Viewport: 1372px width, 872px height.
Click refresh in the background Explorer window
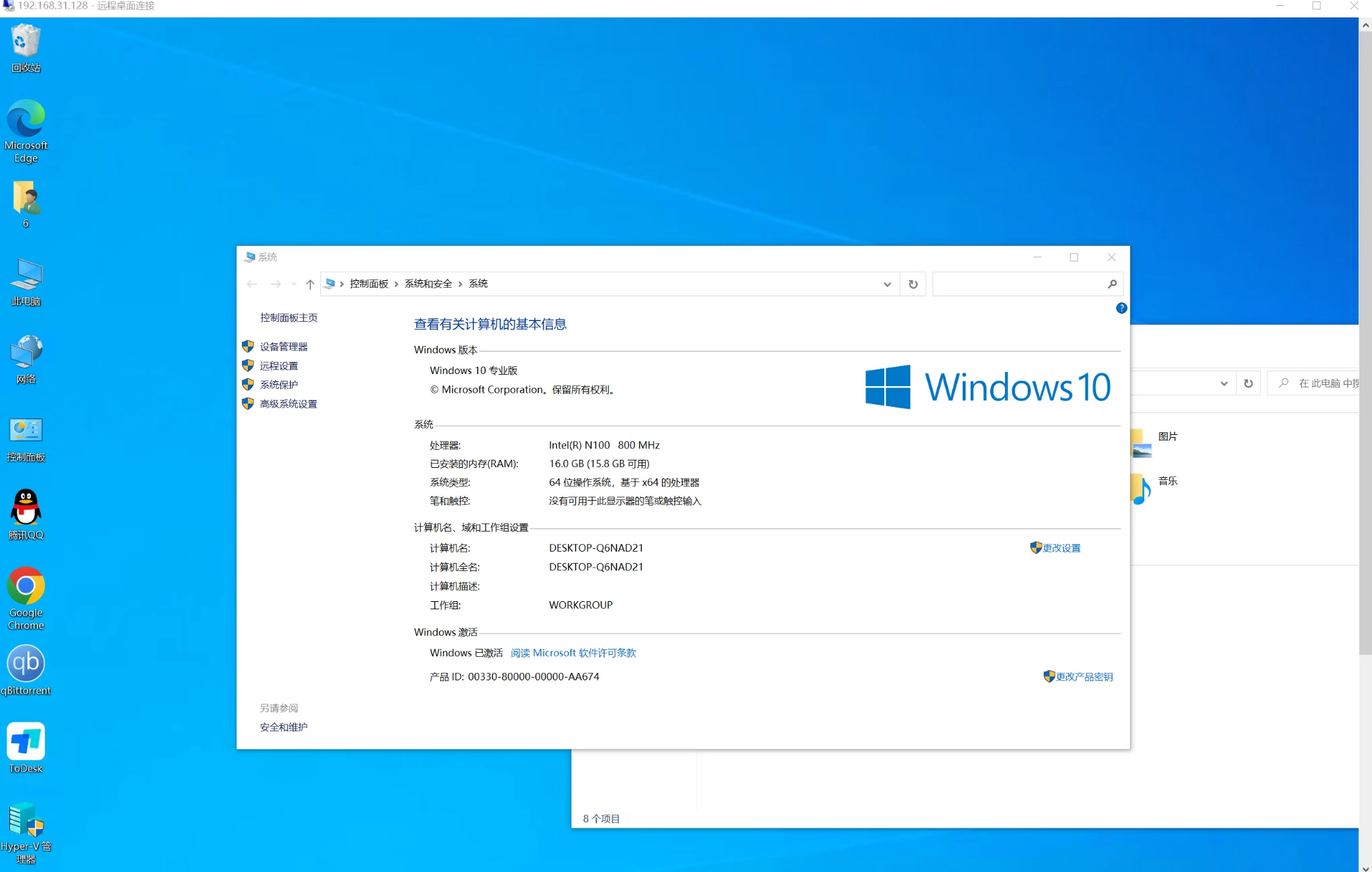point(1248,383)
